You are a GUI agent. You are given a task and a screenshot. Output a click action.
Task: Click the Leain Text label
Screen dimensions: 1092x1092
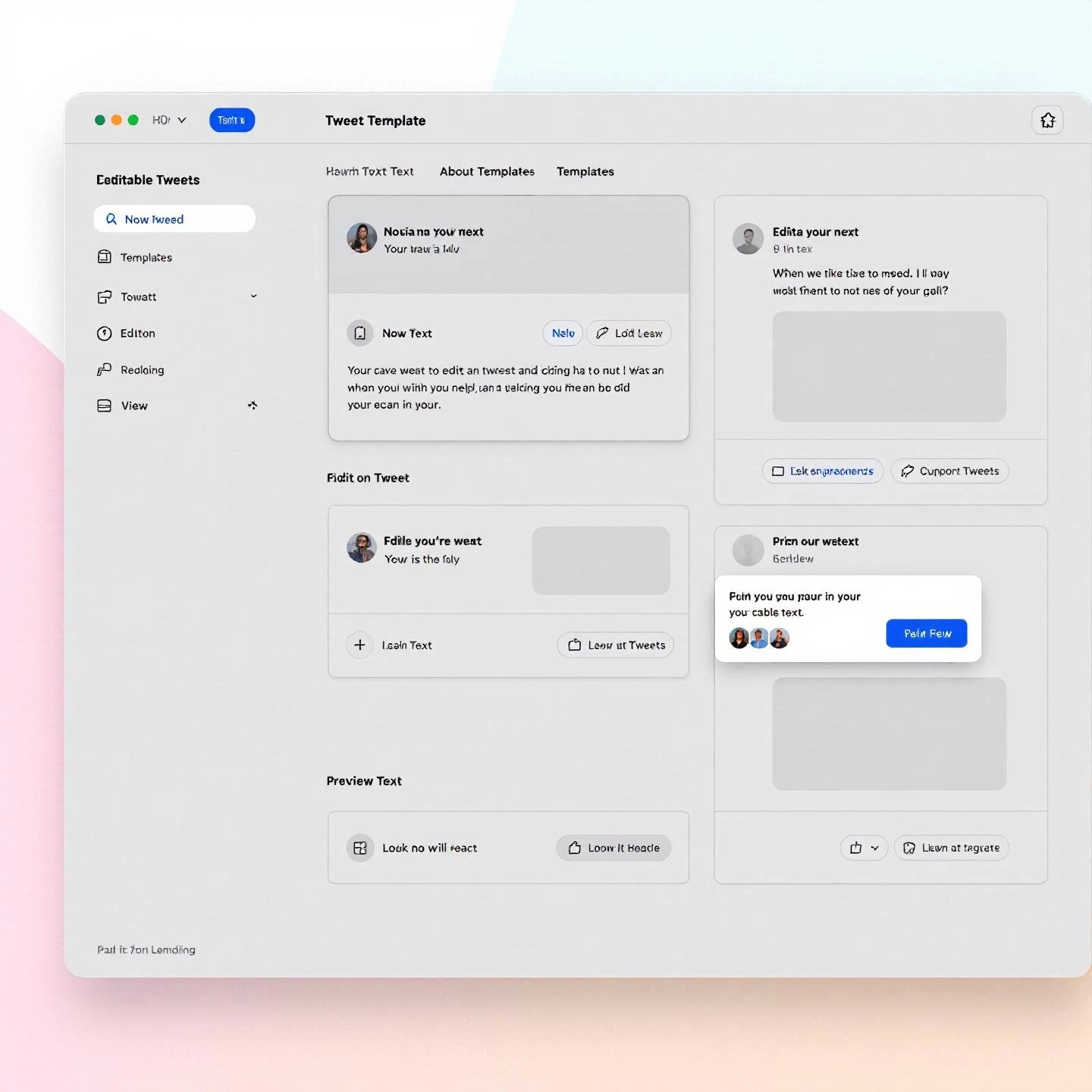[406, 645]
